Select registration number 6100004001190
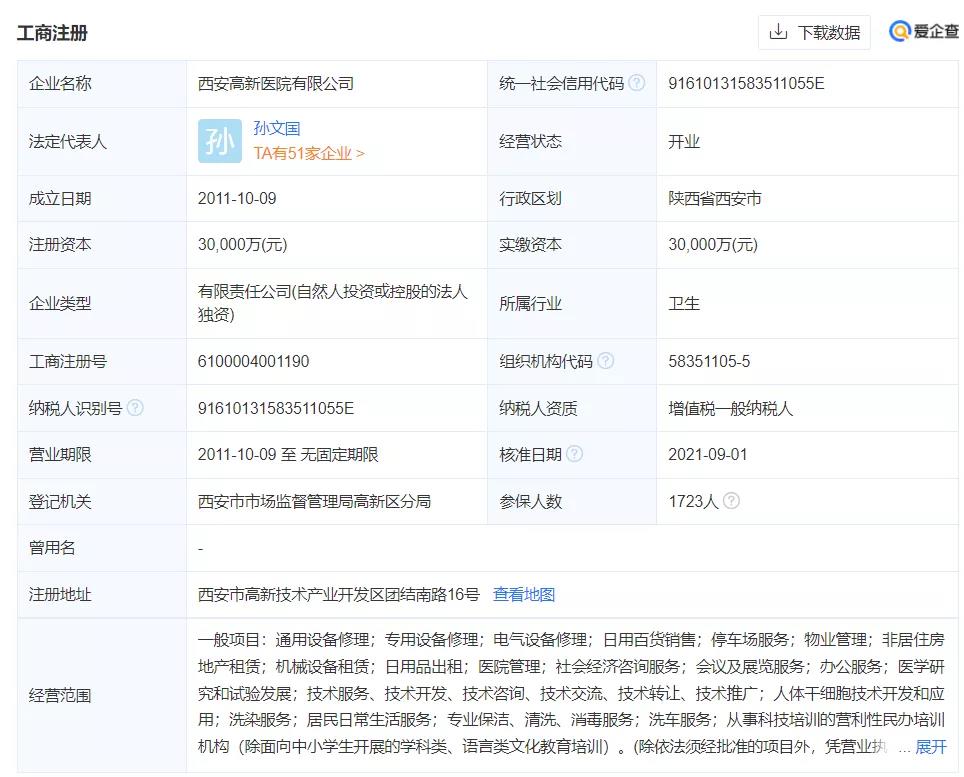 tap(253, 361)
